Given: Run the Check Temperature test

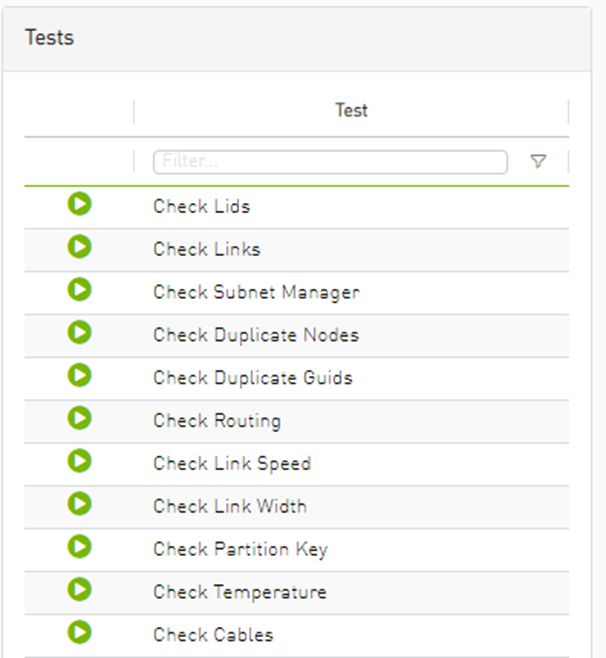Looking at the screenshot, I should coord(79,590).
